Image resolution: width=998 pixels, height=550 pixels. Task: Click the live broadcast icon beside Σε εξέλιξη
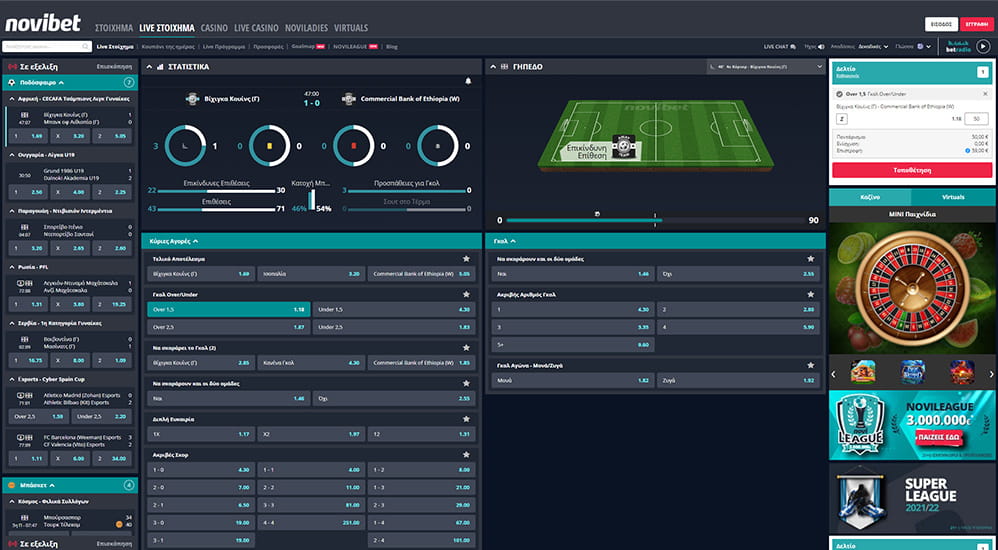pyautogui.click(x=12, y=66)
